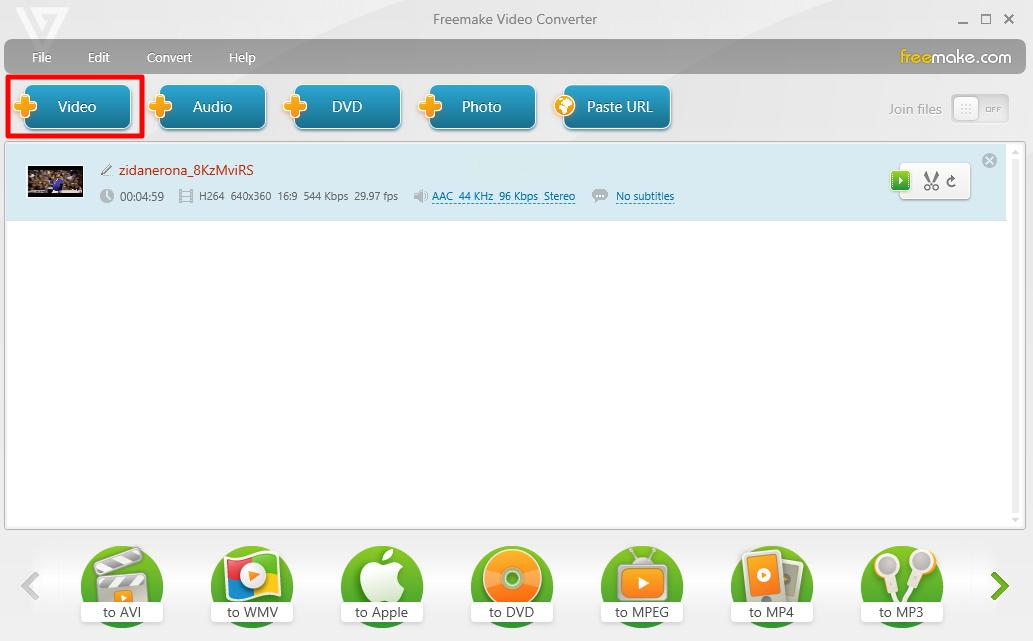This screenshot has width=1033, height=641.
Task: Rotate the video with the arrow icon
Action: coord(951,181)
